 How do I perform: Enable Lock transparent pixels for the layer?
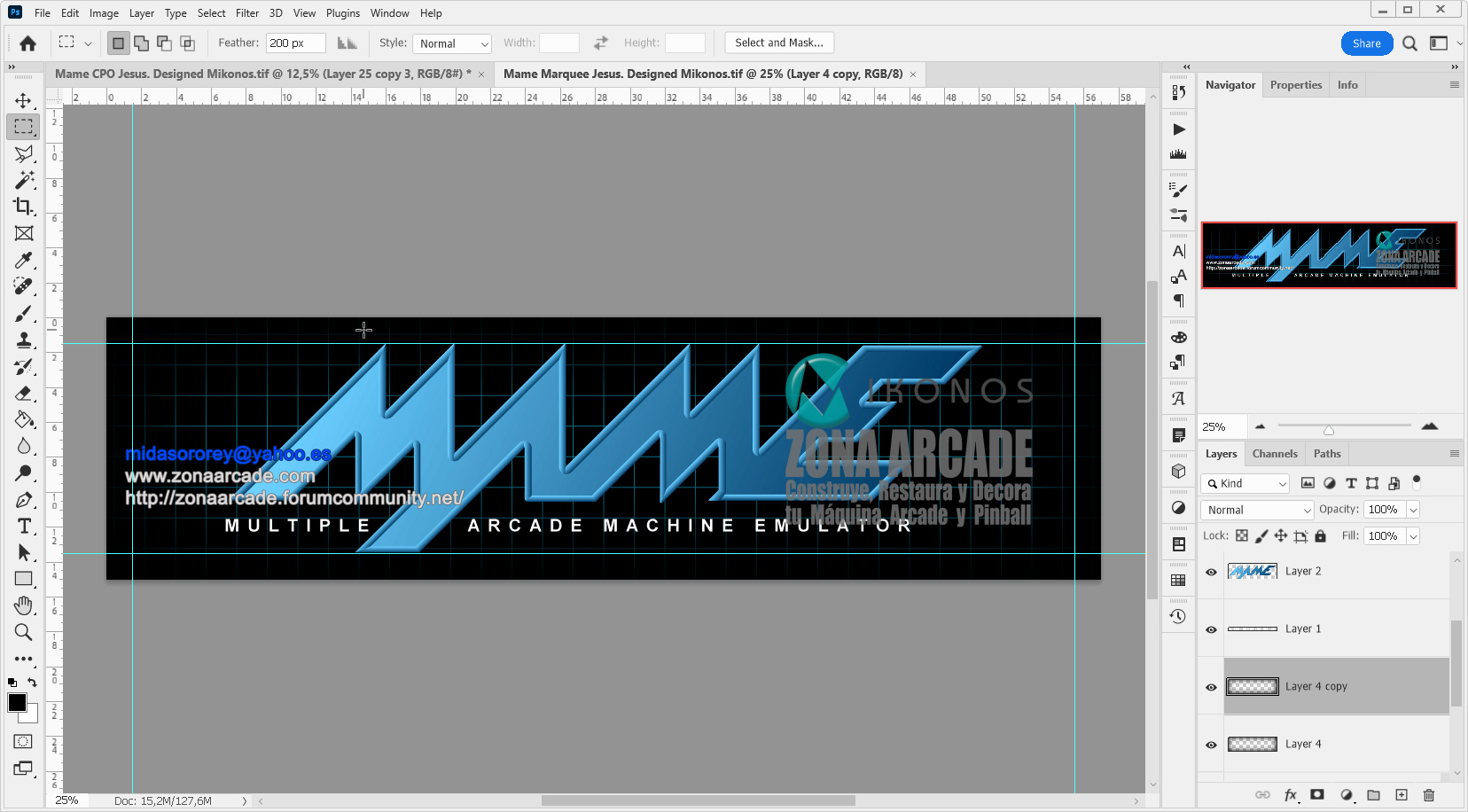pyautogui.click(x=1241, y=535)
